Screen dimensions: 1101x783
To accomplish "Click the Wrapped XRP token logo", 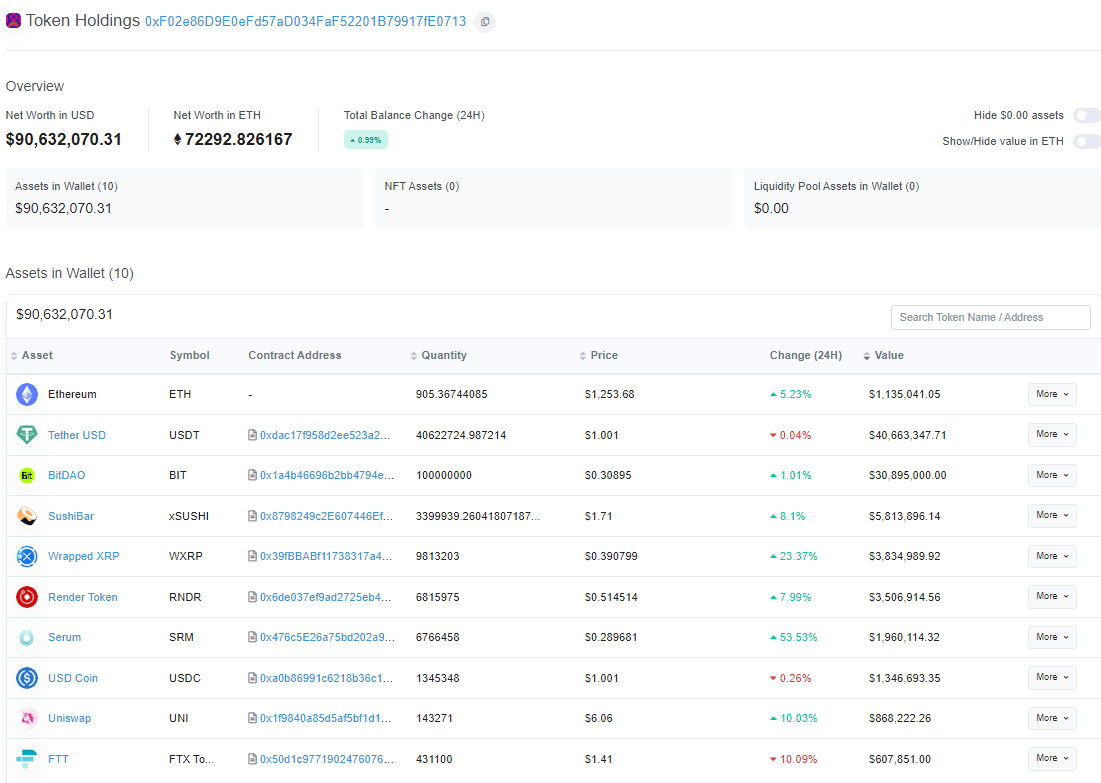I will tap(27, 557).
